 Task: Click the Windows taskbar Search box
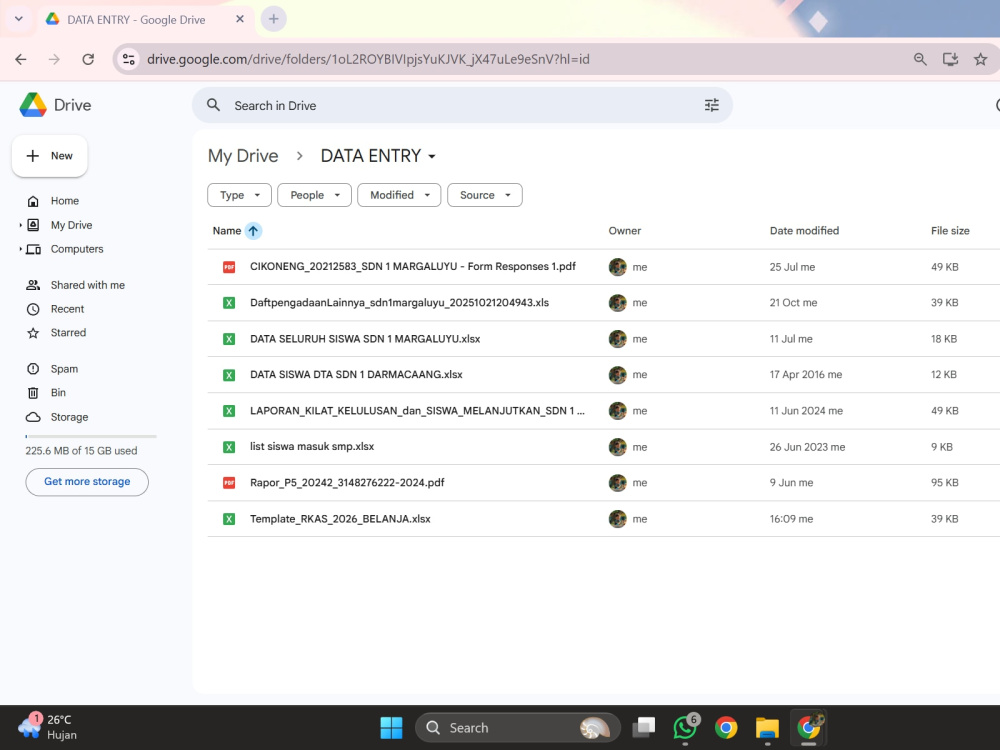517,728
